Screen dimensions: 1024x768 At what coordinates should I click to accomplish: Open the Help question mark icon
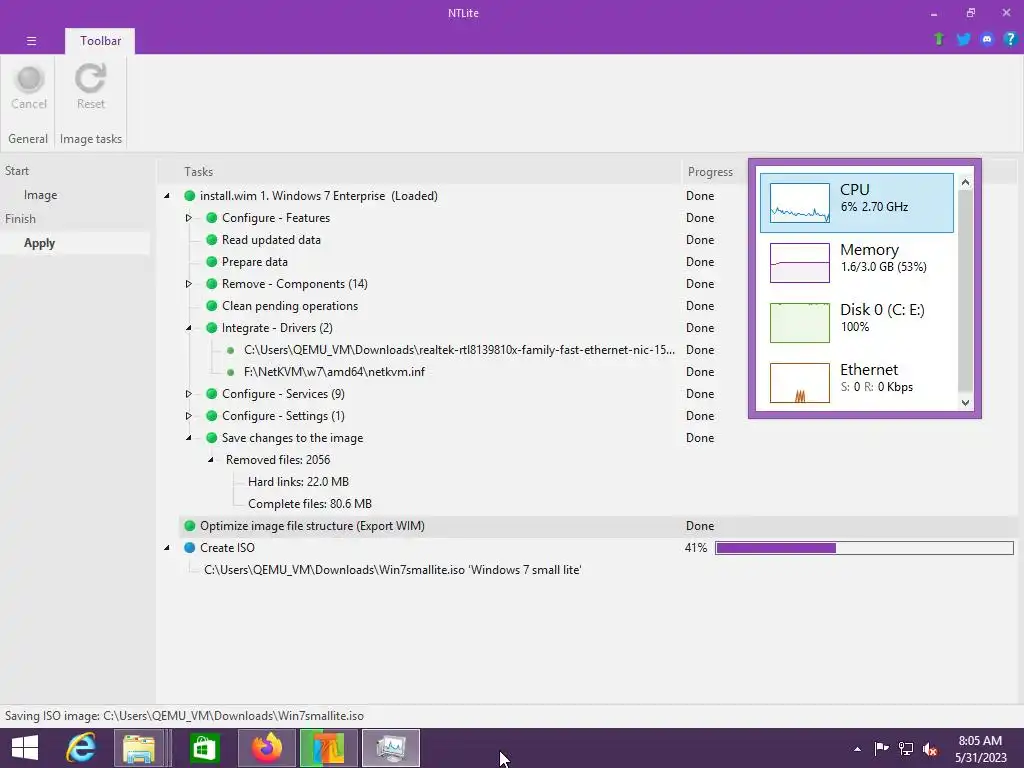1010,39
